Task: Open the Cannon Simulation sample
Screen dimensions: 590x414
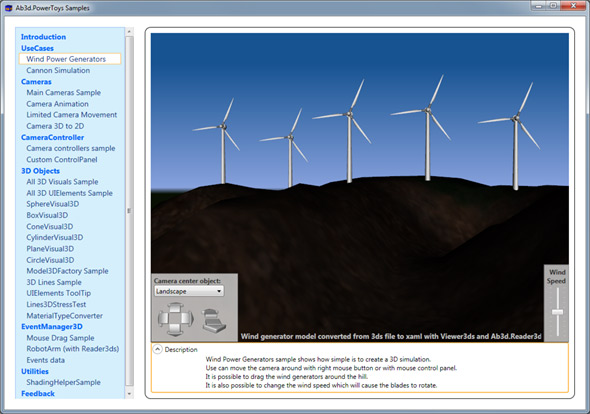Action: 58,70
